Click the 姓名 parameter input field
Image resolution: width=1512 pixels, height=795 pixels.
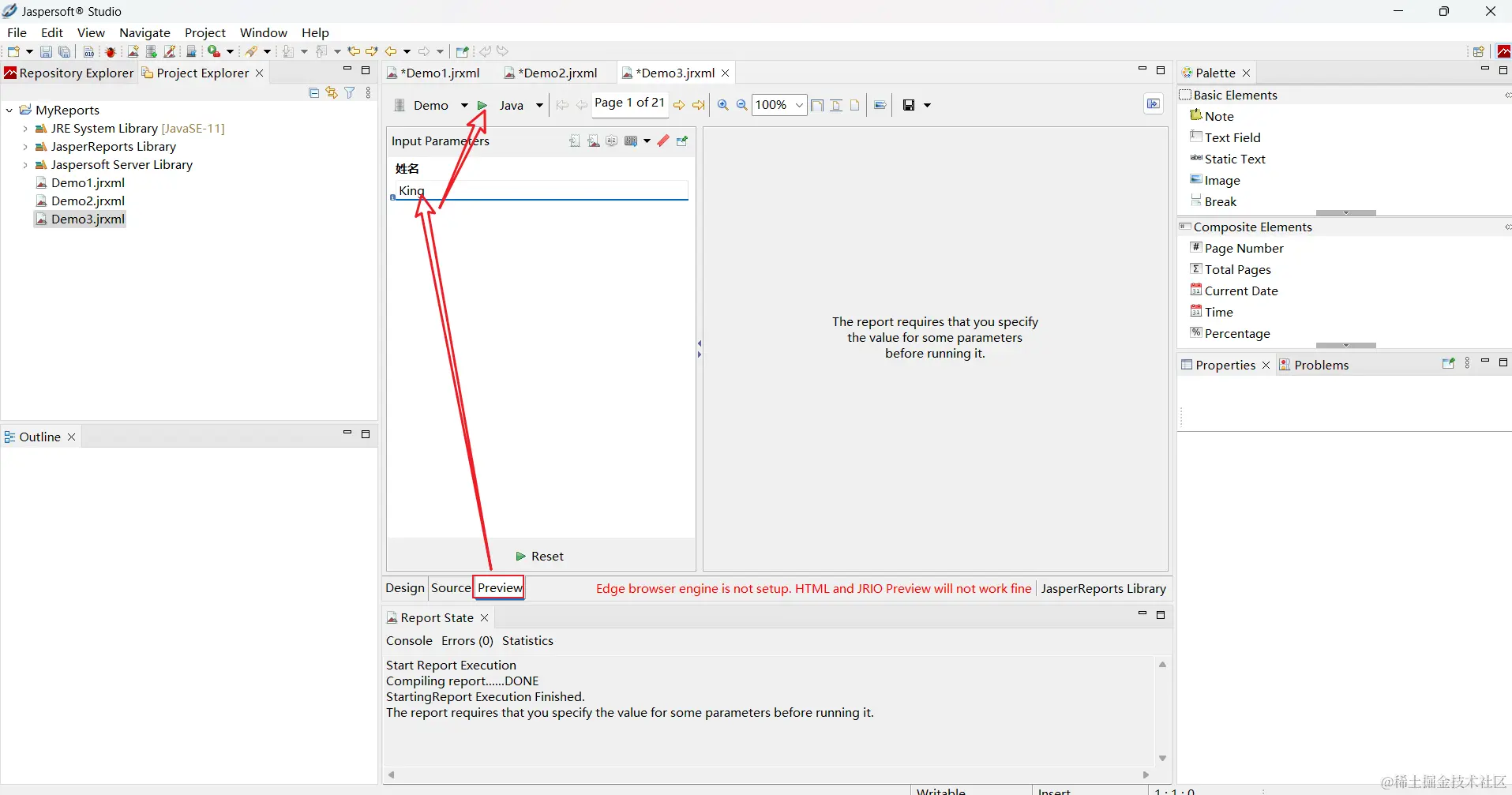pyautogui.click(x=542, y=190)
